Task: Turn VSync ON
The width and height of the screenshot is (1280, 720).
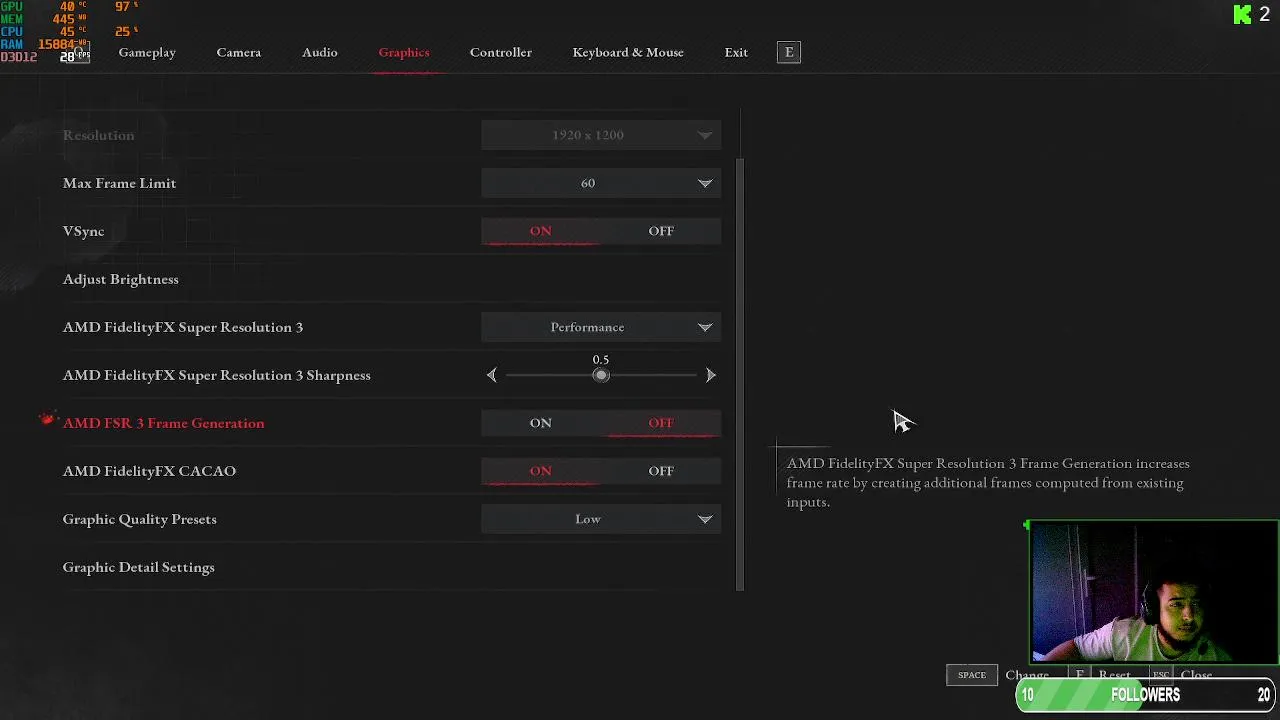Action: pyautogui.click(x=541, y=231)
